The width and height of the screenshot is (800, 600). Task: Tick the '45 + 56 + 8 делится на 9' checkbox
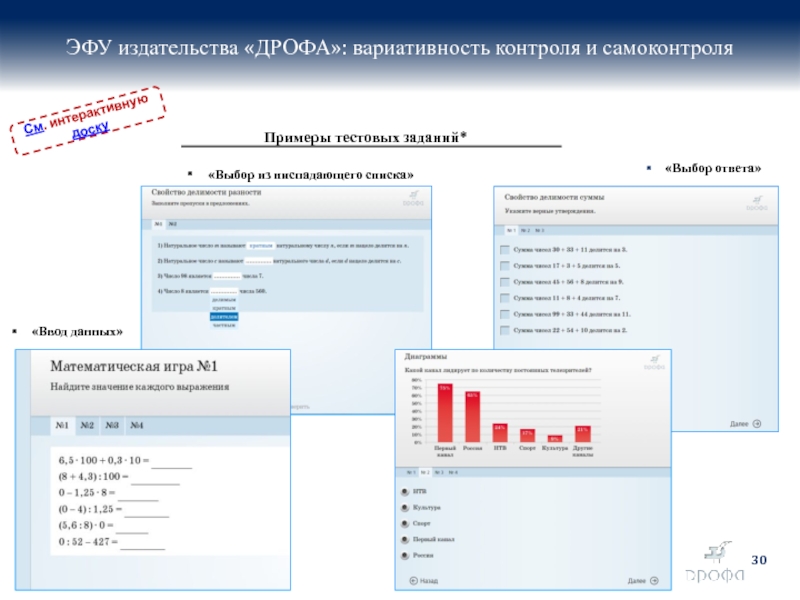[505, 282]
